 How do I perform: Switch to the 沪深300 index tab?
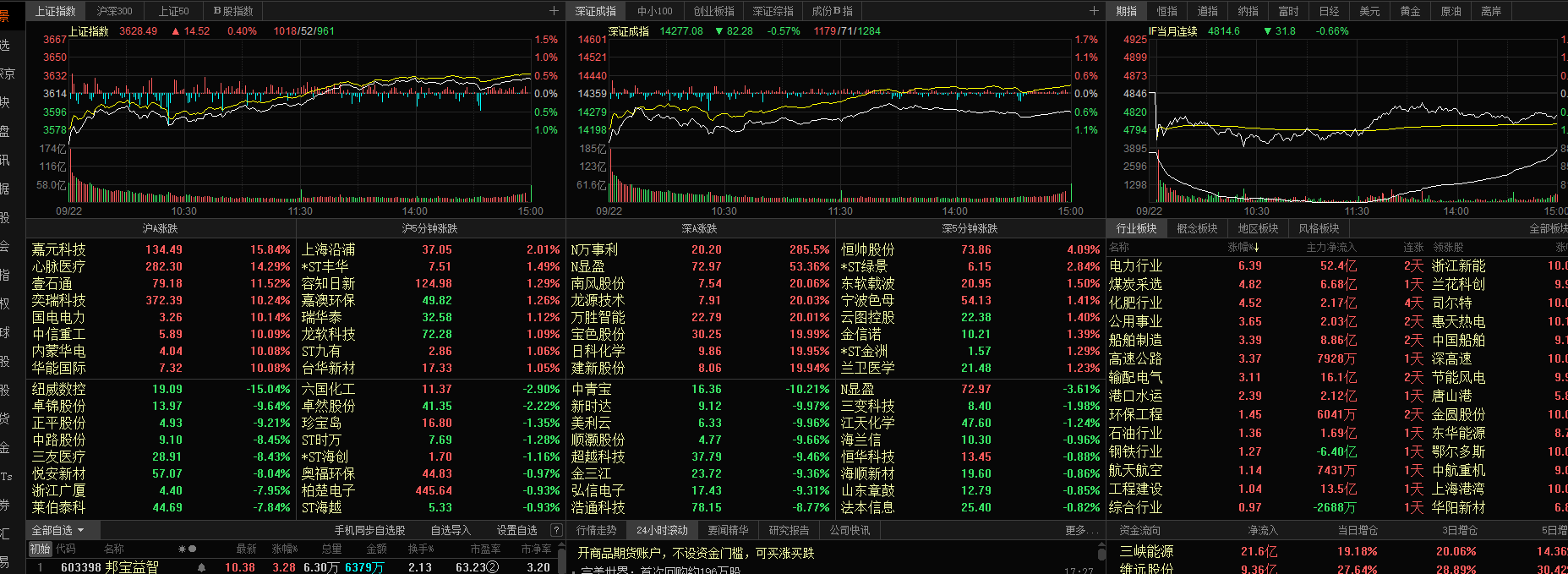point(114,11)
